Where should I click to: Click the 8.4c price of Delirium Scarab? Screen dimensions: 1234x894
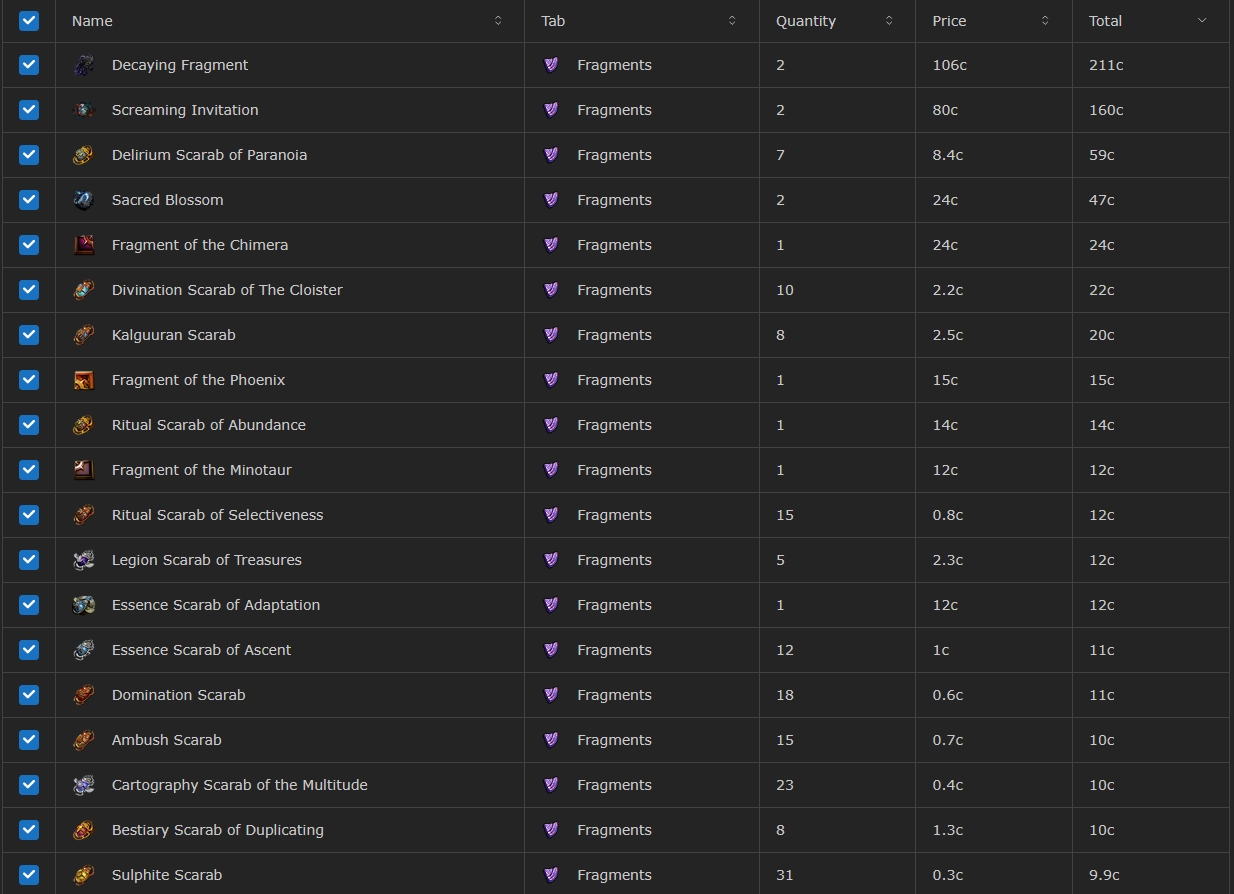[x=947, y=155]
